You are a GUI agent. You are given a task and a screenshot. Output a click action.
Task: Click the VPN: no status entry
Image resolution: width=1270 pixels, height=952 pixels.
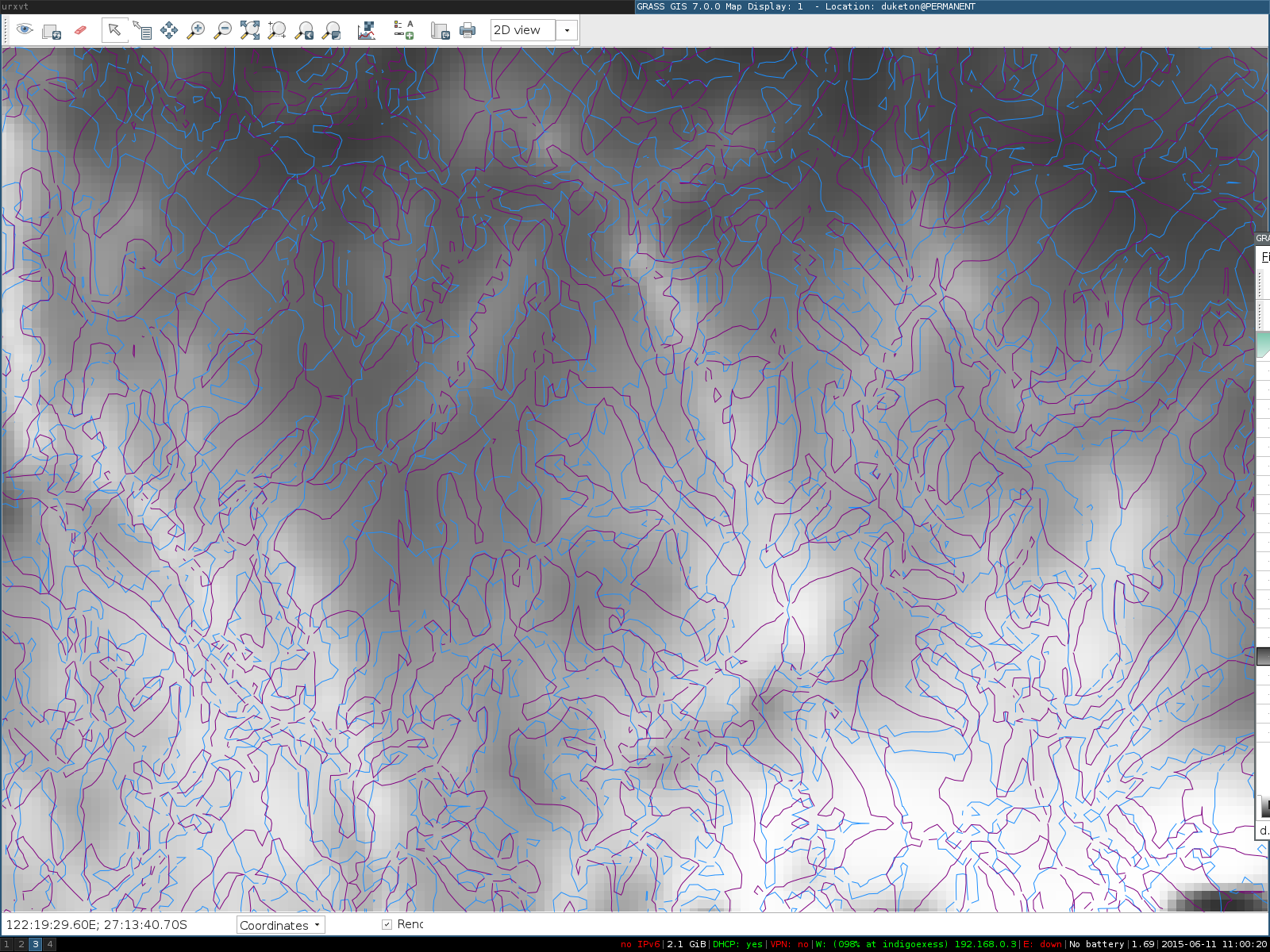click(790, 944)
